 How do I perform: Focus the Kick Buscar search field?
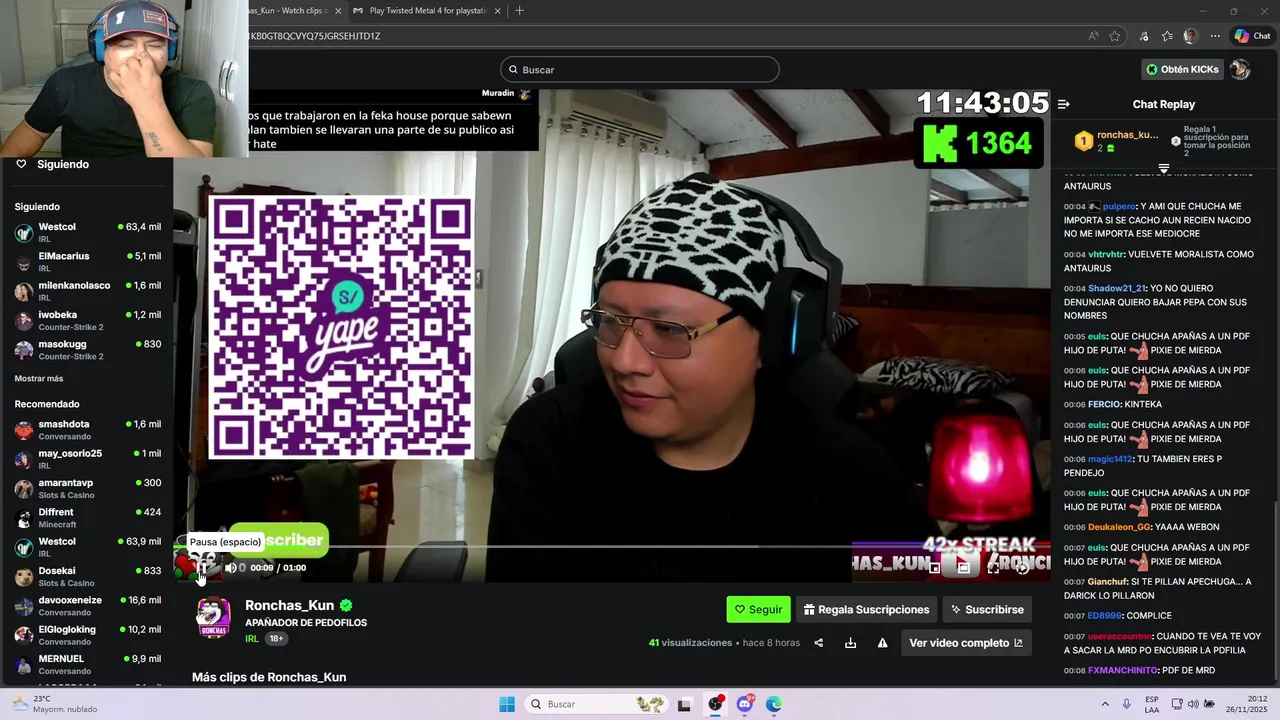640,70
